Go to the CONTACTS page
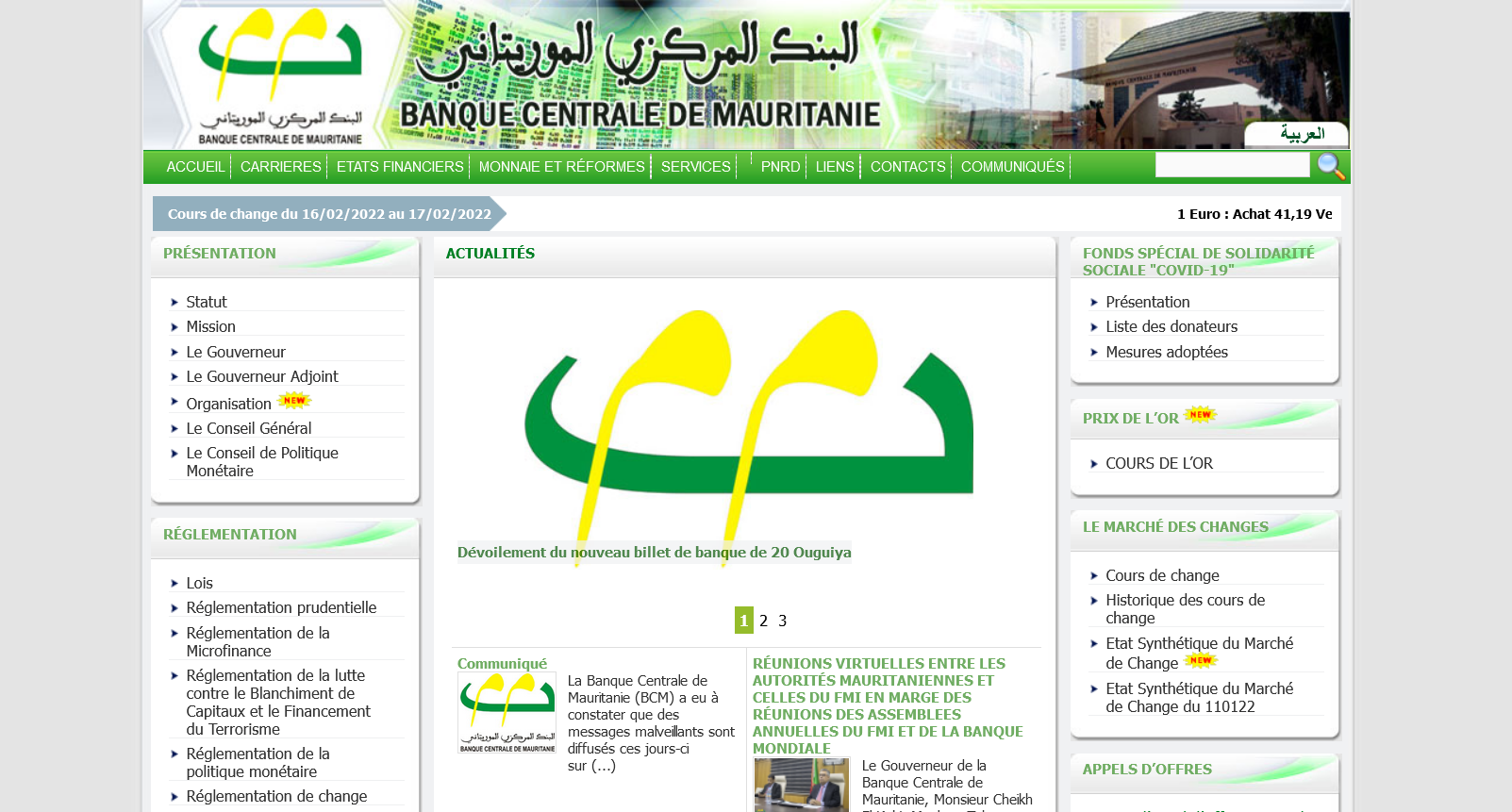Image resolution: width=1512 pixels, height=812 pixels. (907, 167)
